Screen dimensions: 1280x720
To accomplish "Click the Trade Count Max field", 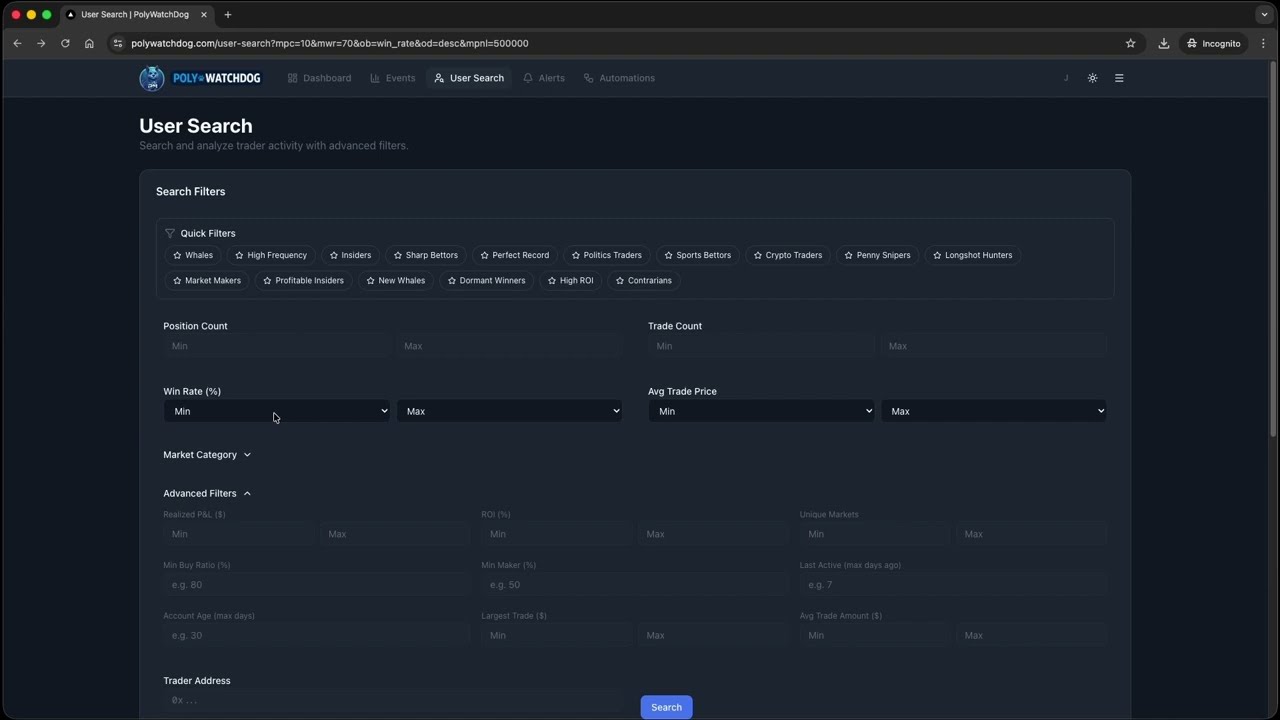I will pyautogui.click(x=994, y=346).
